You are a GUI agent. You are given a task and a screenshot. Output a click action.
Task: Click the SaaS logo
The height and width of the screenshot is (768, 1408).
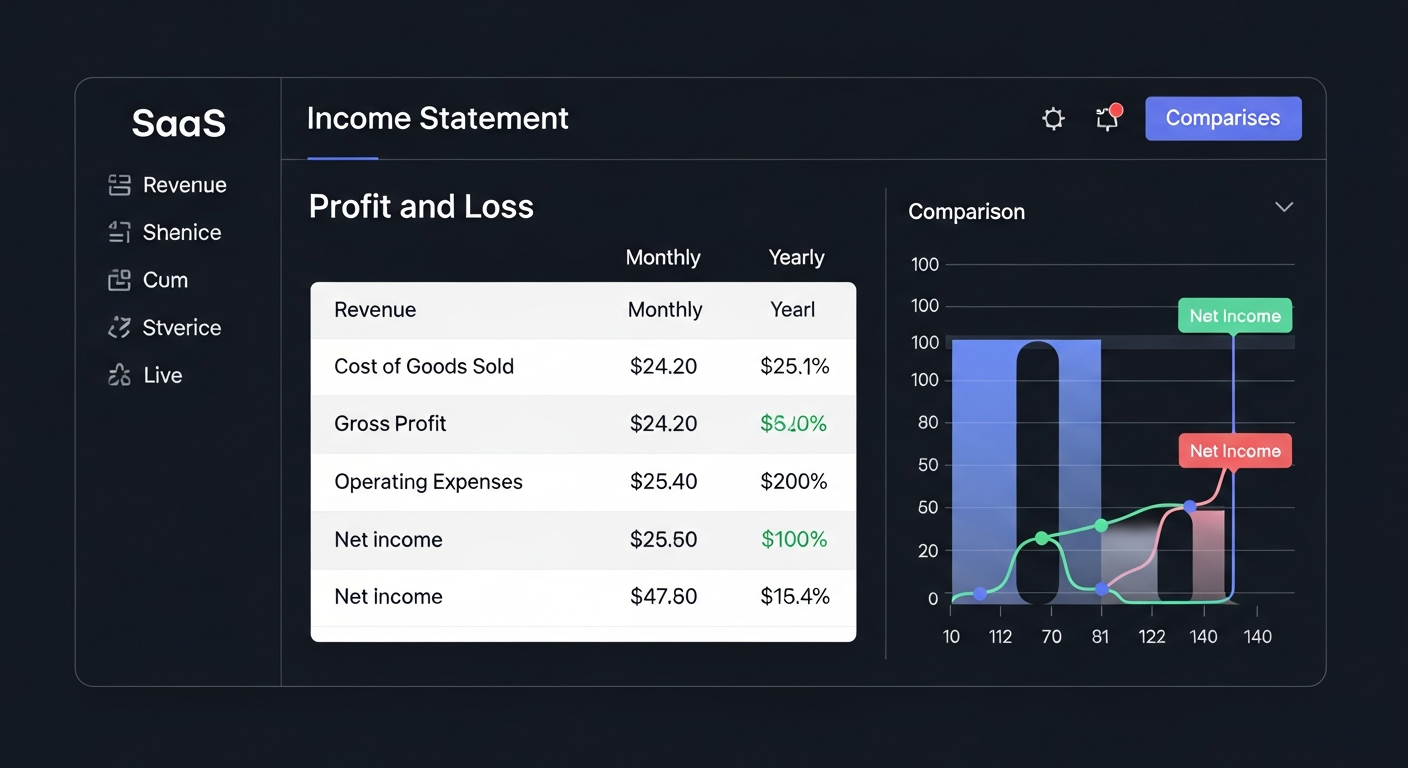(x=178, y=122)
